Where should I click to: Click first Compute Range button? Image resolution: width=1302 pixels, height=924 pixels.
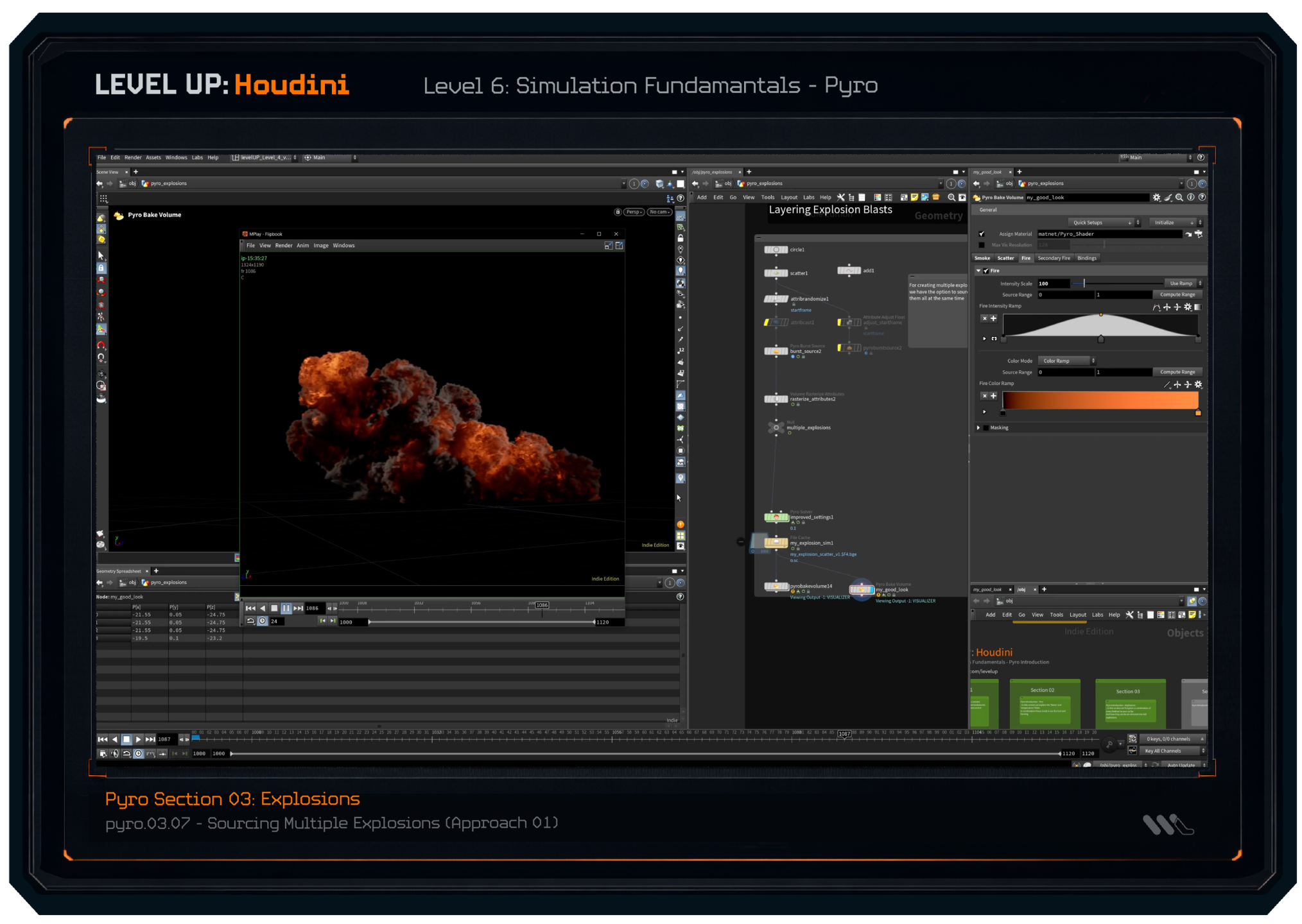[1177, 295]
